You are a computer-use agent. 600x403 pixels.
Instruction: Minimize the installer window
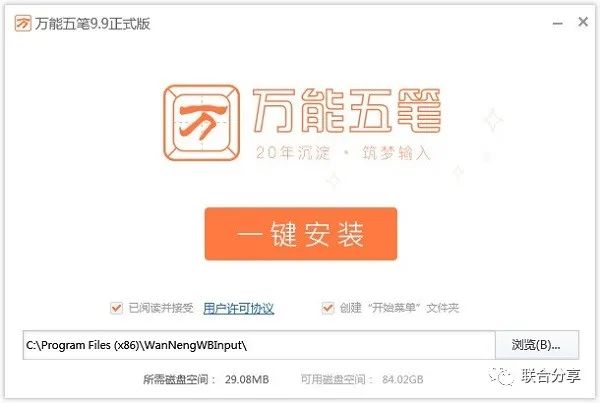pyautogui.click(x=558, y=24)
